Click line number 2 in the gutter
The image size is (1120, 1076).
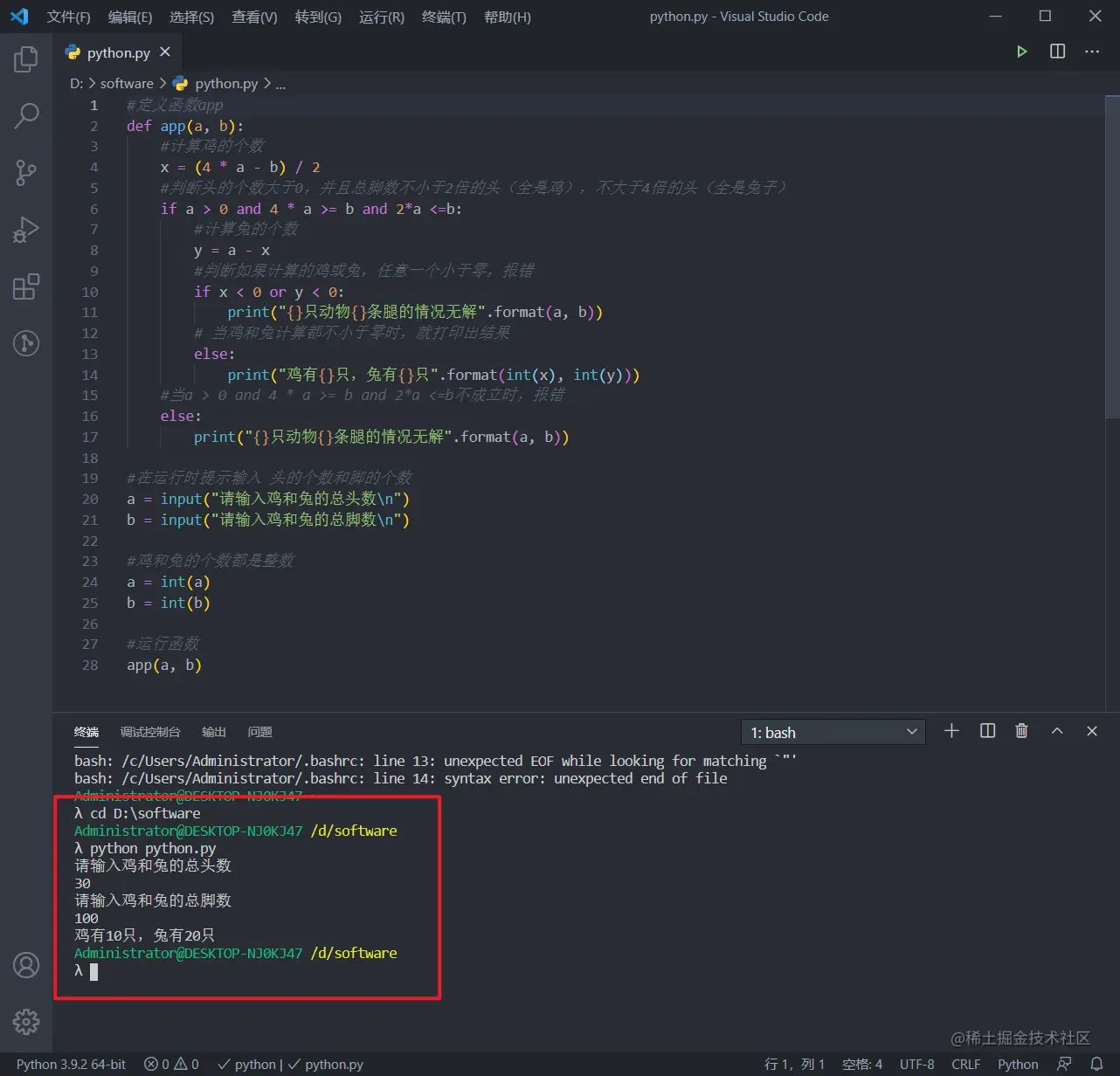coord(94,126)
